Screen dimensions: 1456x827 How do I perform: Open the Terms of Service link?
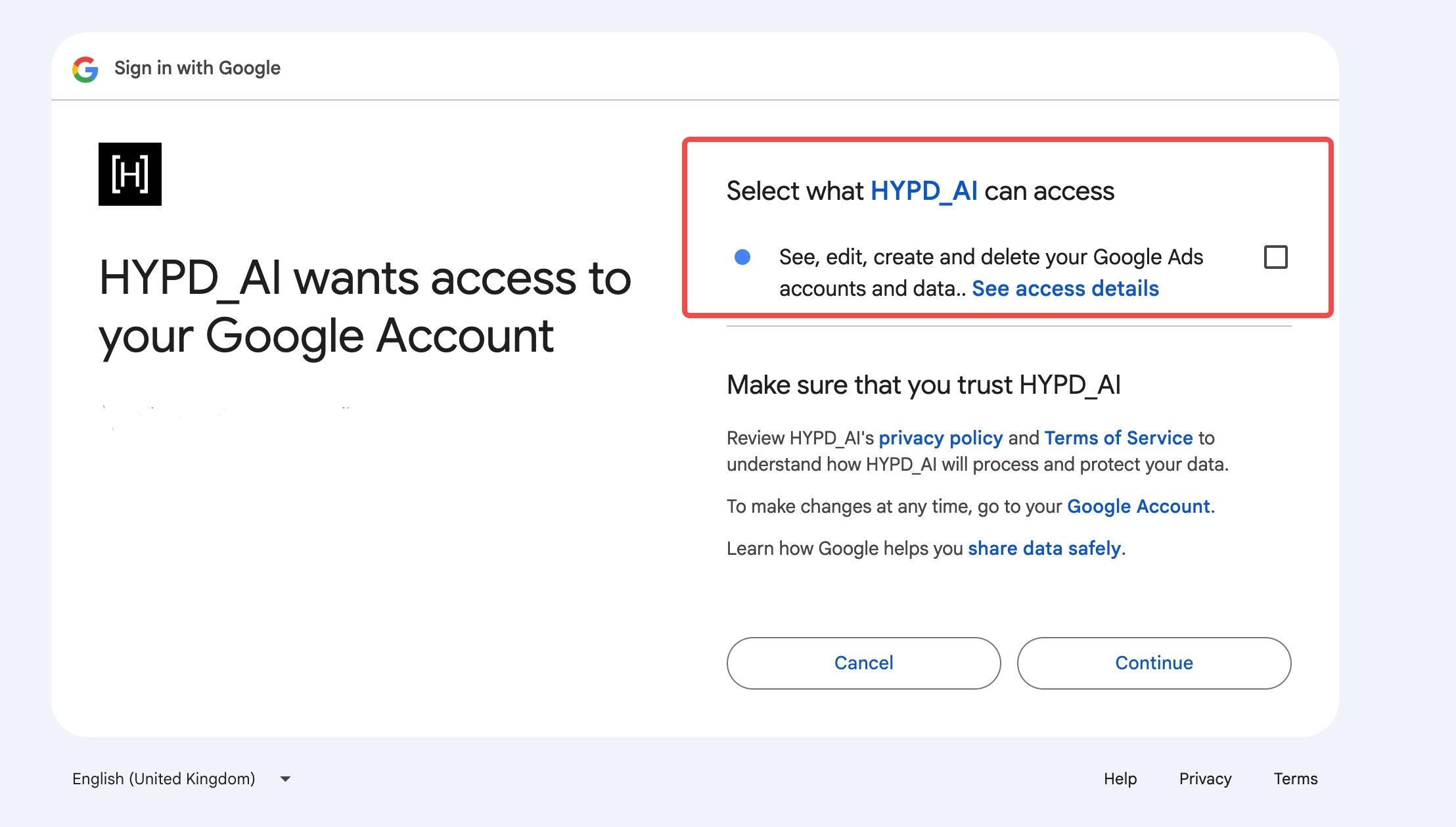pos(1118,438)
